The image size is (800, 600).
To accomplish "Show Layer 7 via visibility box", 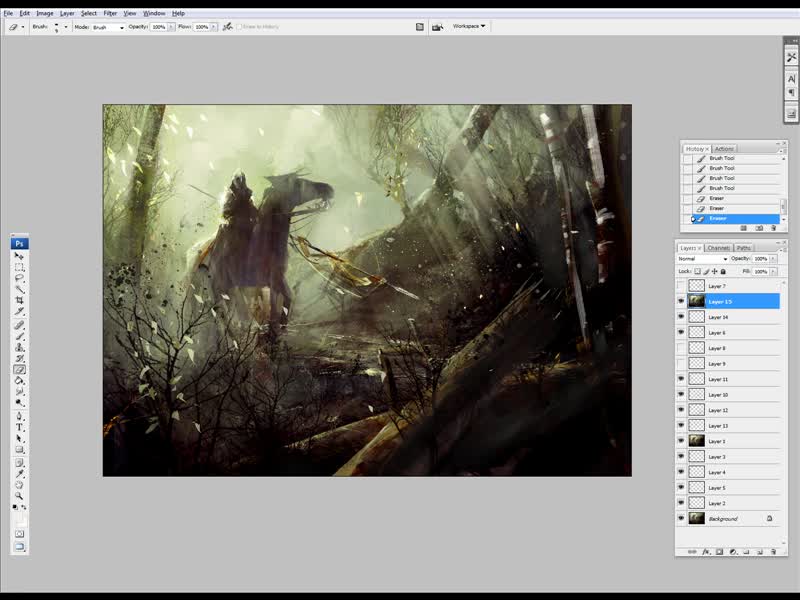I will 681,286.
